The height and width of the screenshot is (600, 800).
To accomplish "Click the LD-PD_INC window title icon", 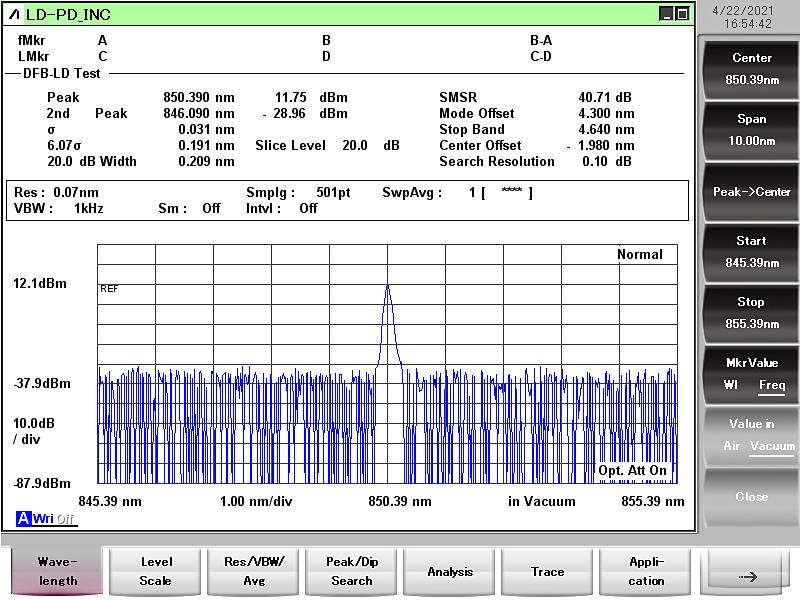I will coord(14,14).
